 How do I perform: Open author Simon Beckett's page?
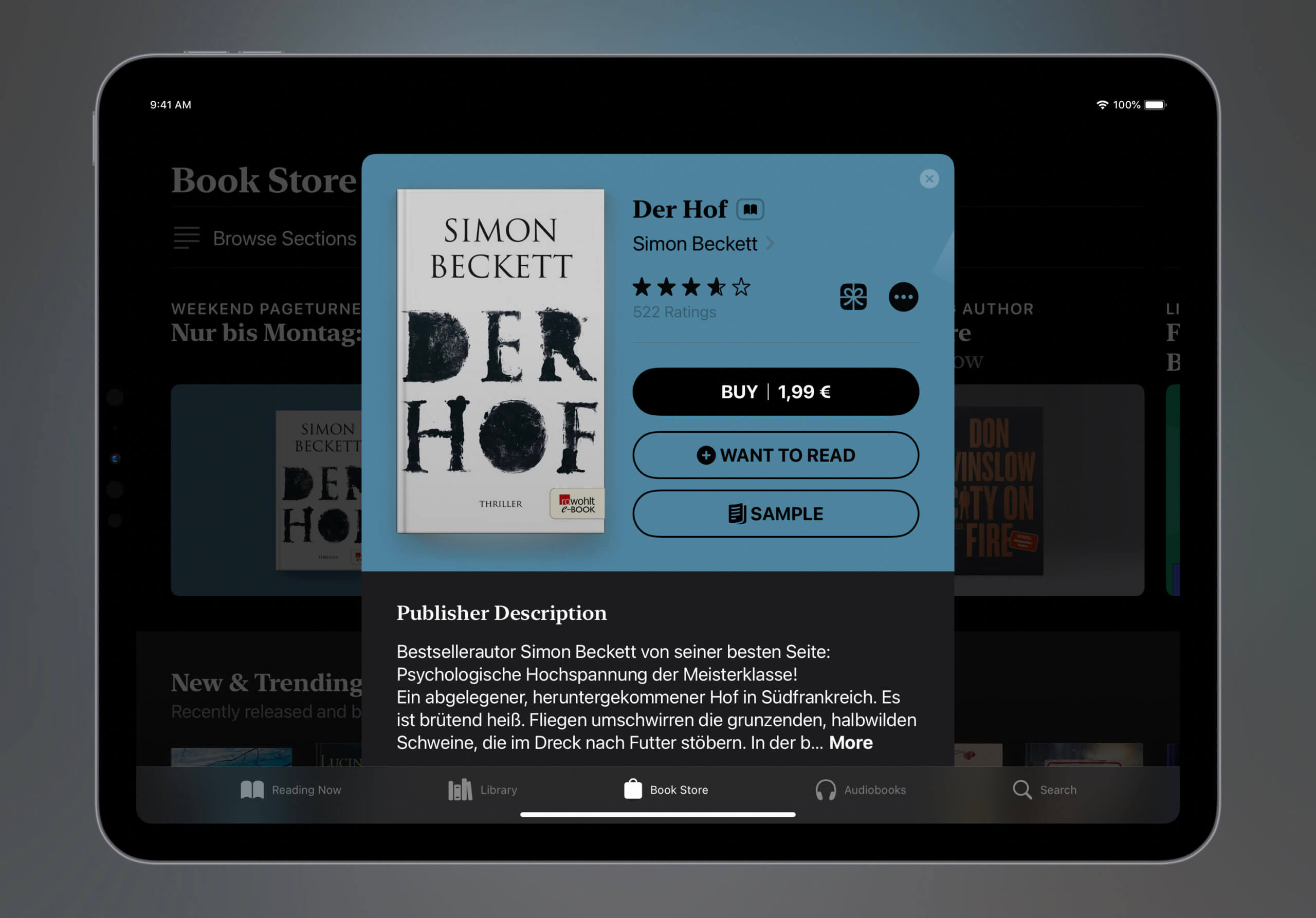(703, 244)
